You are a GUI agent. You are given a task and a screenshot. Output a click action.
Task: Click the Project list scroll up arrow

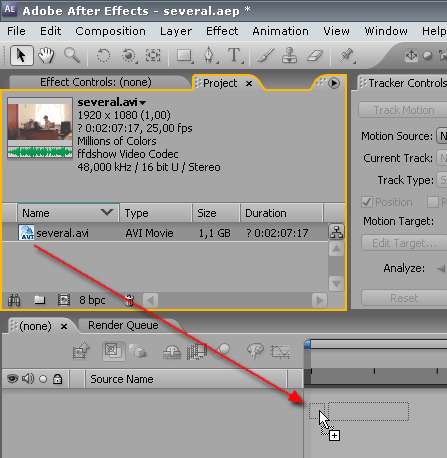point(336,249)
